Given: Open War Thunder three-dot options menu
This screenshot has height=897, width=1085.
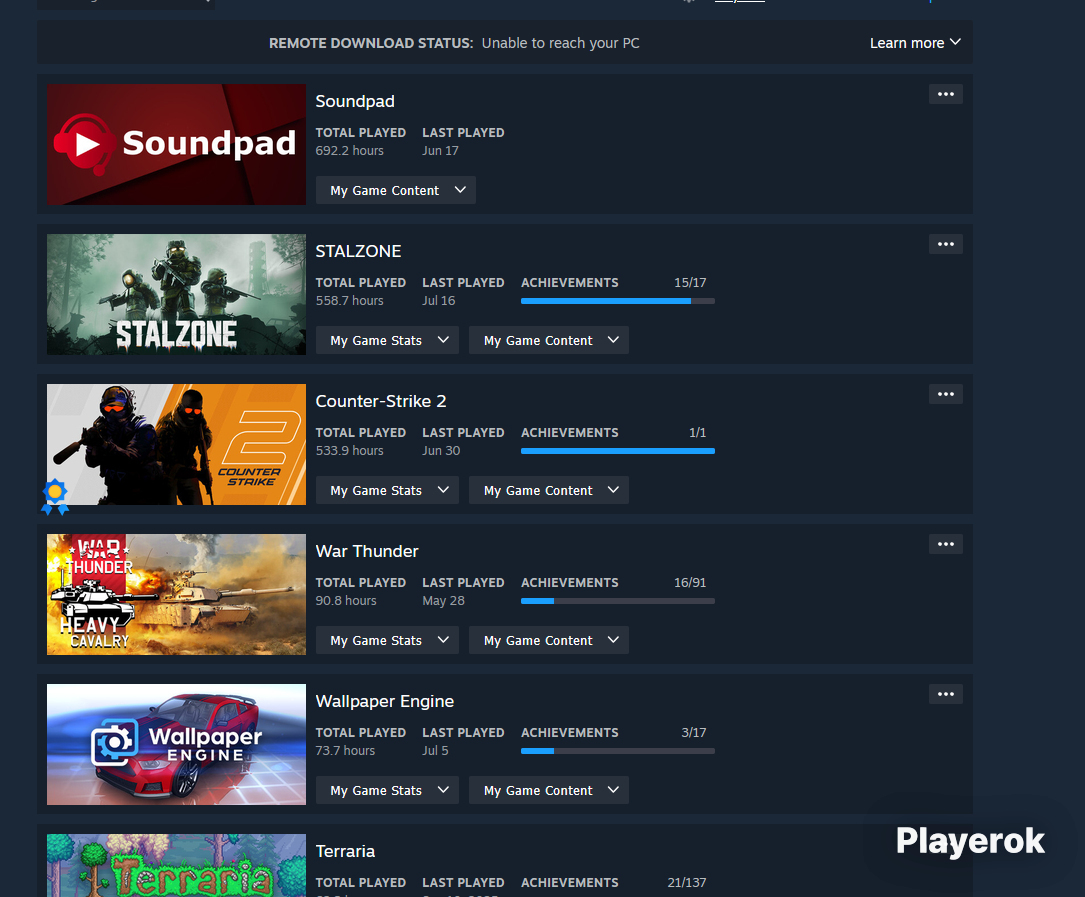Looking at the screenshot, I should (945, 544).
